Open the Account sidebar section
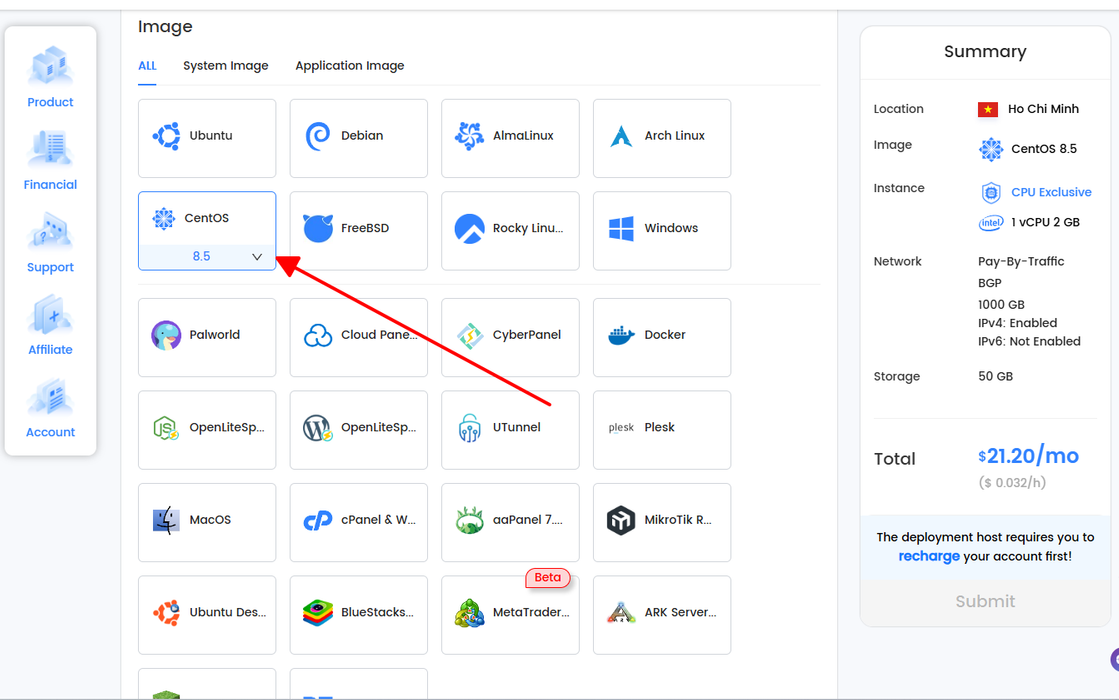The height and width of the screenshot is (700, 1119). point(50,407)
